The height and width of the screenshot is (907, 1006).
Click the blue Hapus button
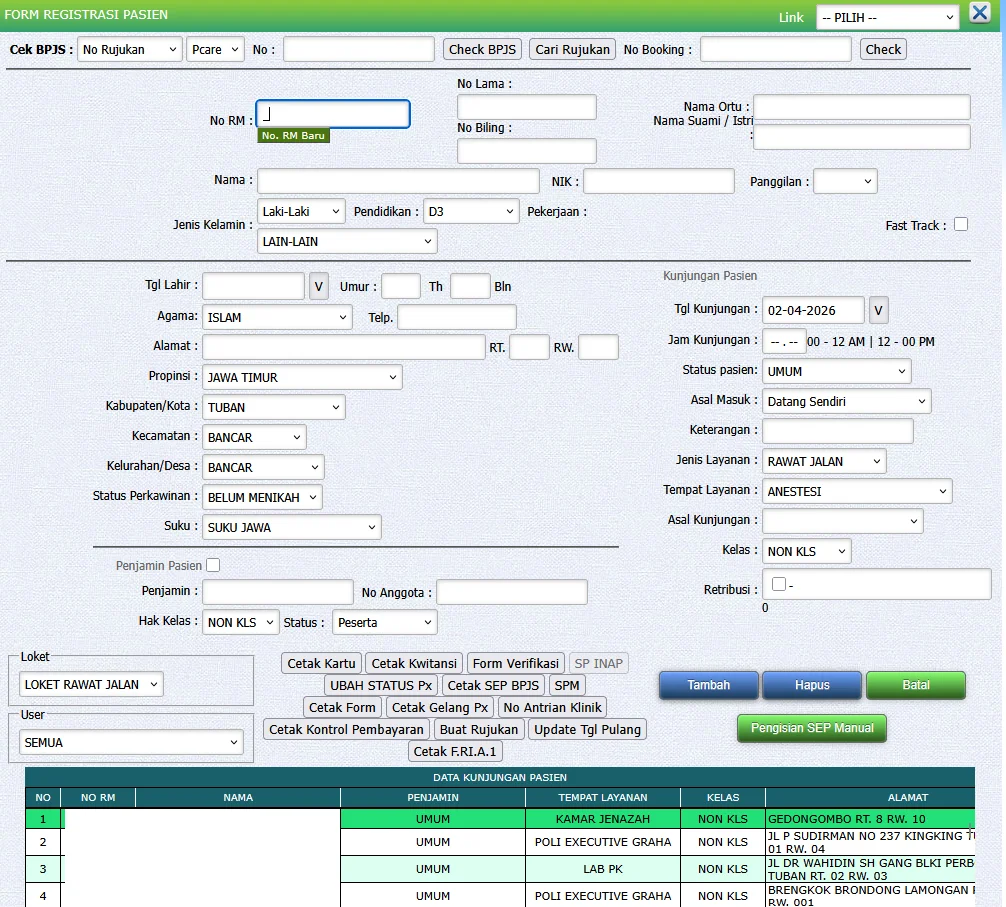click(812, 685)
